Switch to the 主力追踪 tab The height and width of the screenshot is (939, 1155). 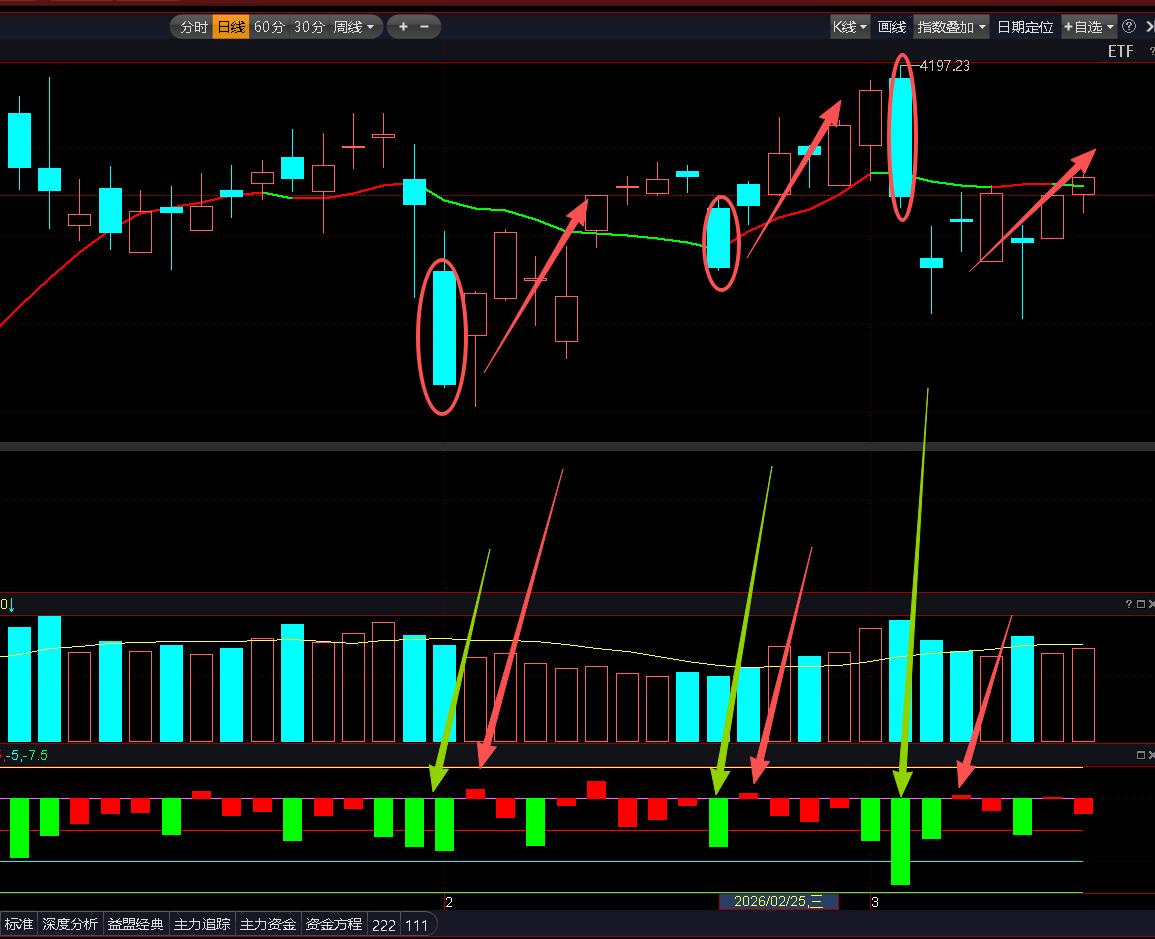click(x=201, y=924)
